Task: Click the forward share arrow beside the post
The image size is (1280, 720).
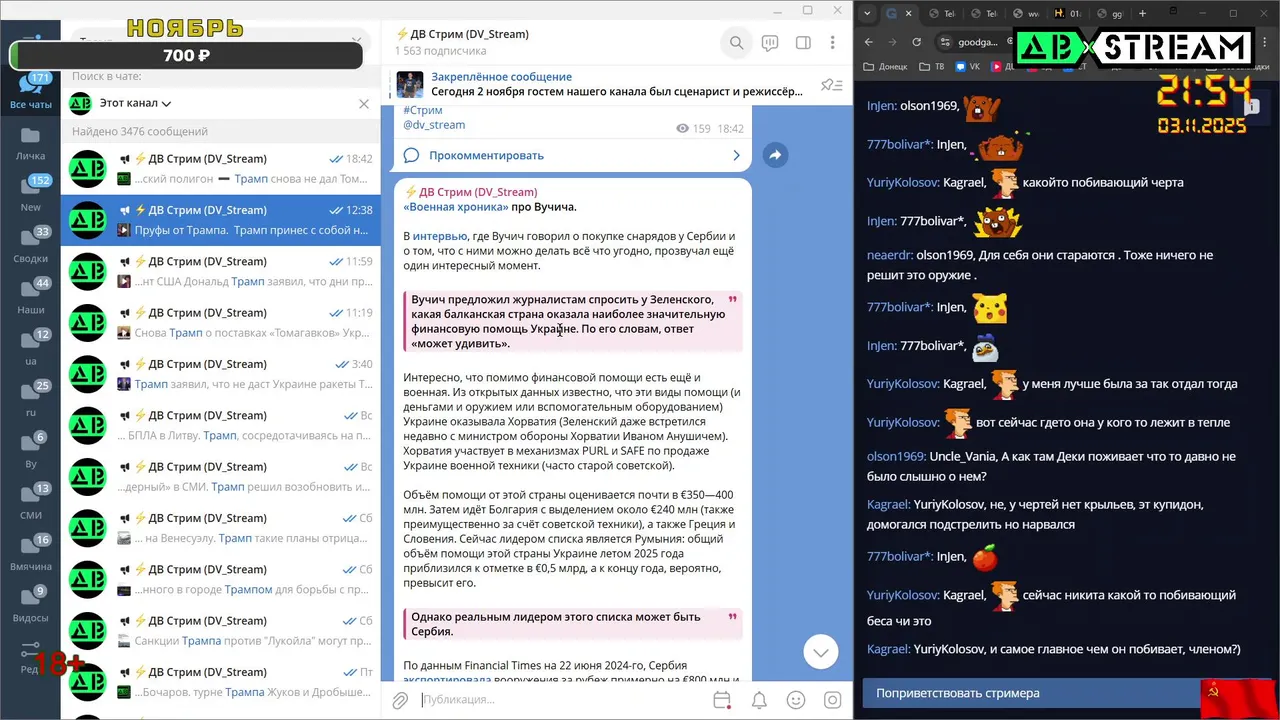Action: point(775,155)
